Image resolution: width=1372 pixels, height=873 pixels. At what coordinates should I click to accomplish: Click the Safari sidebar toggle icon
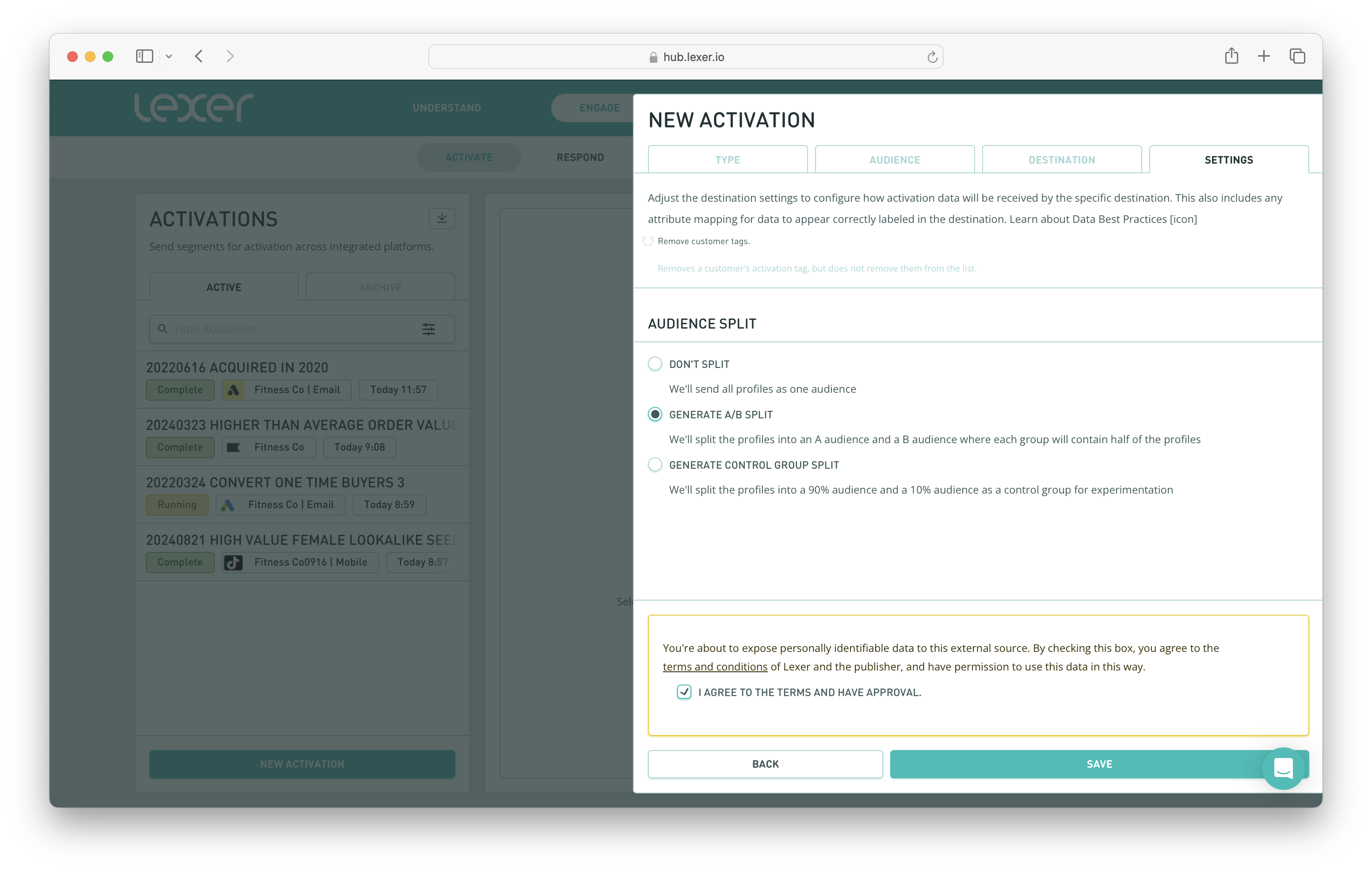click(145, 57)
